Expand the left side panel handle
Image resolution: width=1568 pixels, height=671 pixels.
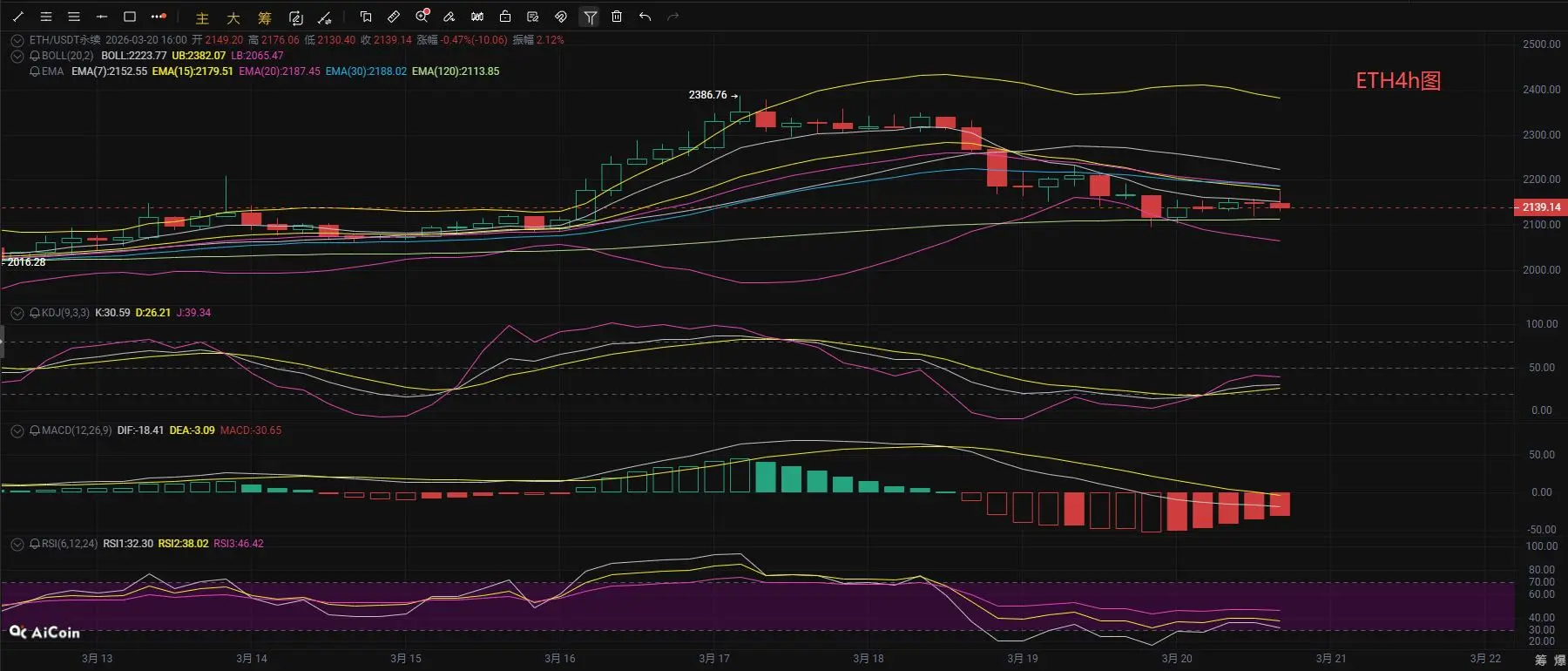point(2,341)
